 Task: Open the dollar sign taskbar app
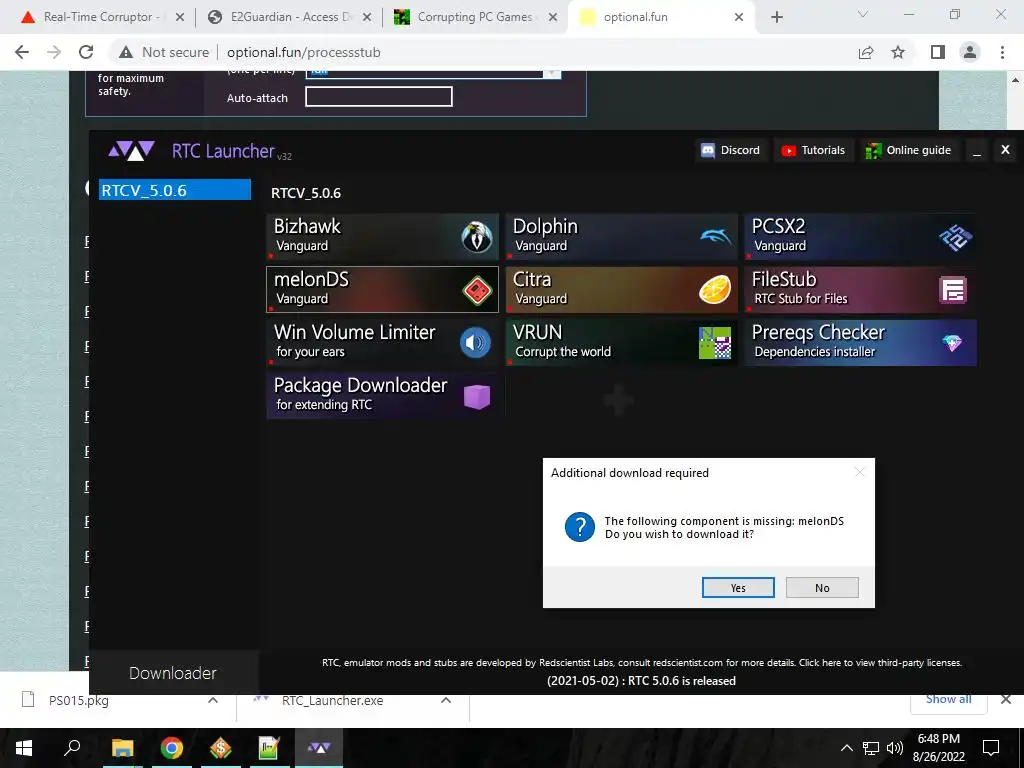[221, 748]
